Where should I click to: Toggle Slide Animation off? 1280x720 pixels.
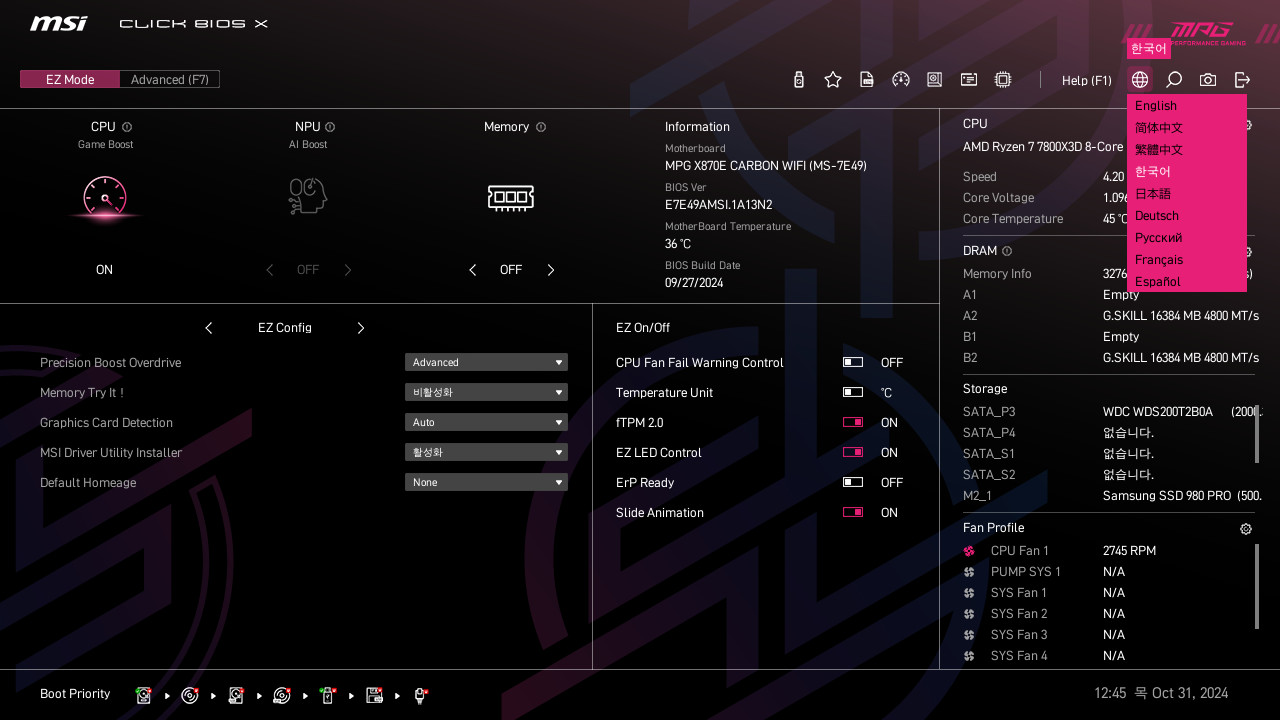[853, 512]
